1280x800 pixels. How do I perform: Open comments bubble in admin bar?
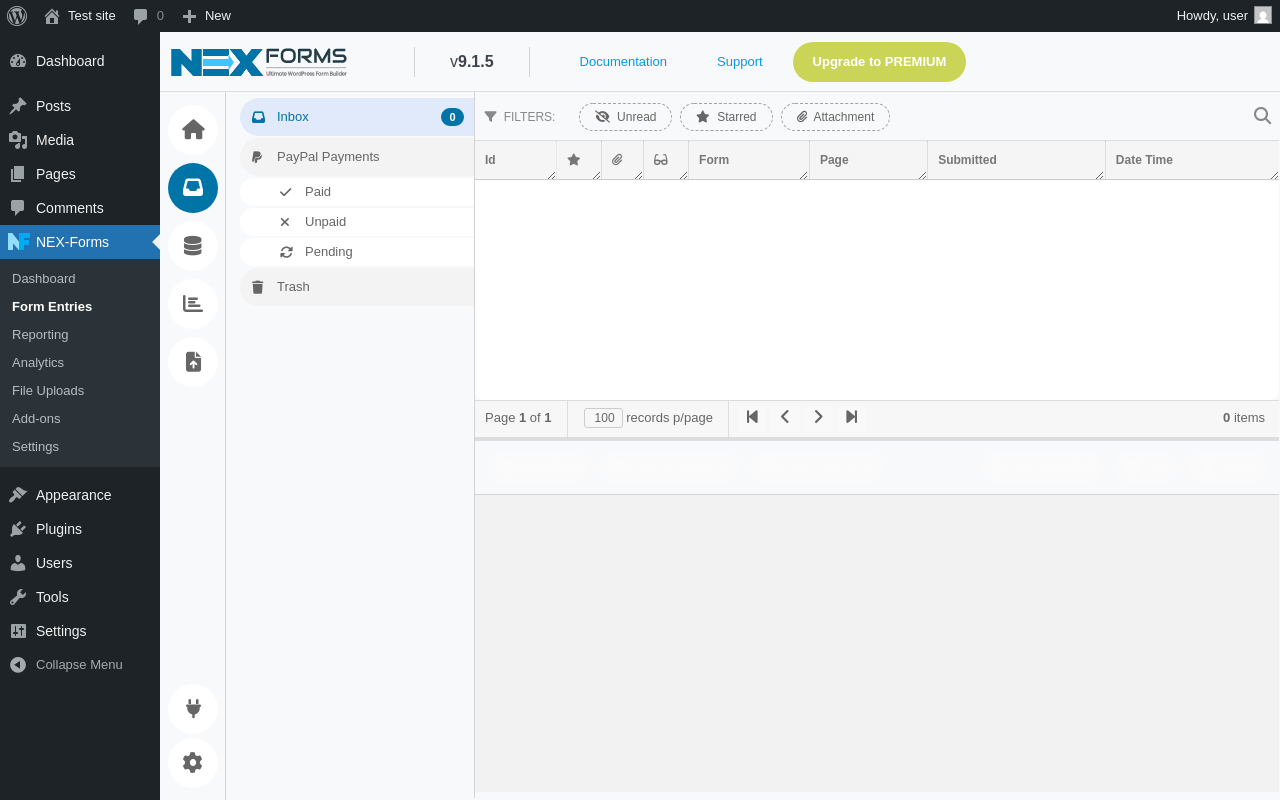(148, 16)
